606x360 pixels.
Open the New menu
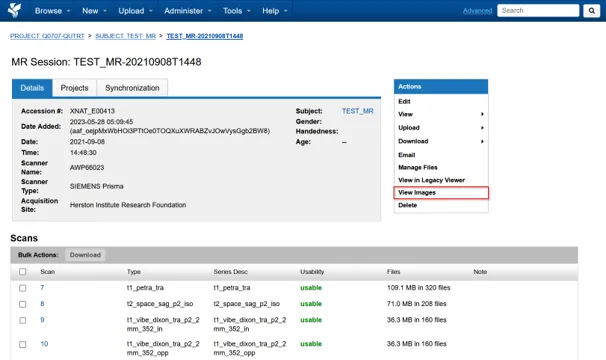(x=94, y=11)
